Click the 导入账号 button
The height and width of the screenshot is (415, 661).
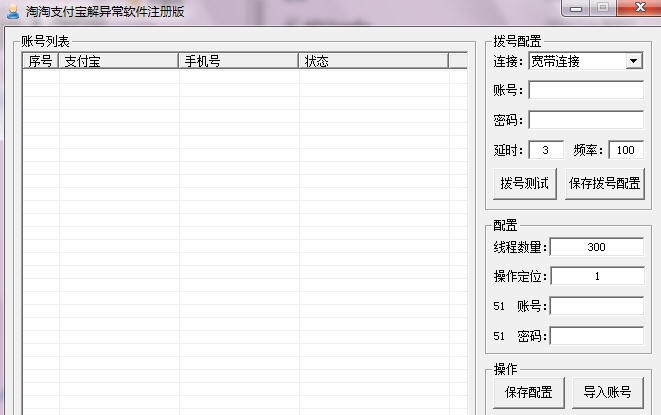point(607,393)
